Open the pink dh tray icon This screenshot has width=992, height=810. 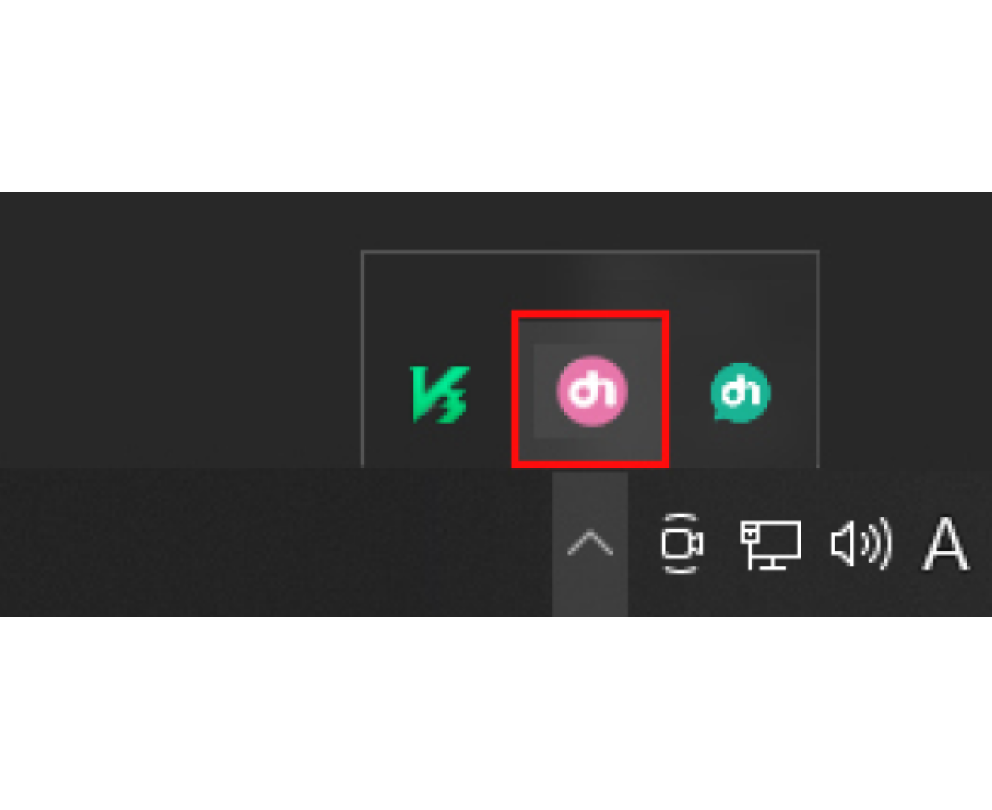tap(592, 391)
